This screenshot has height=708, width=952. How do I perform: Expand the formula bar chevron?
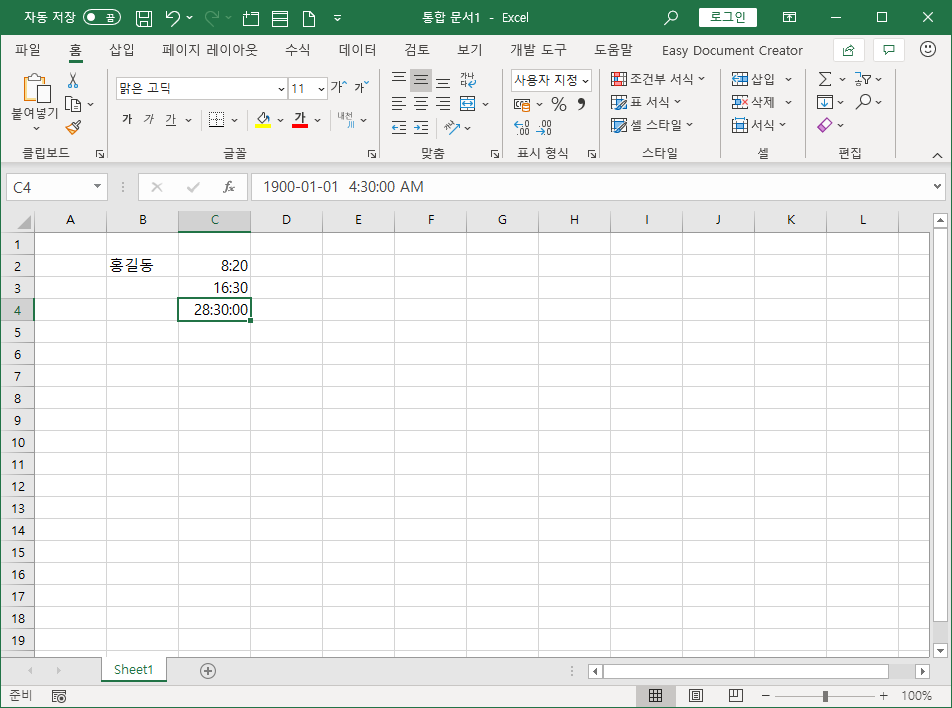(937, 186)
